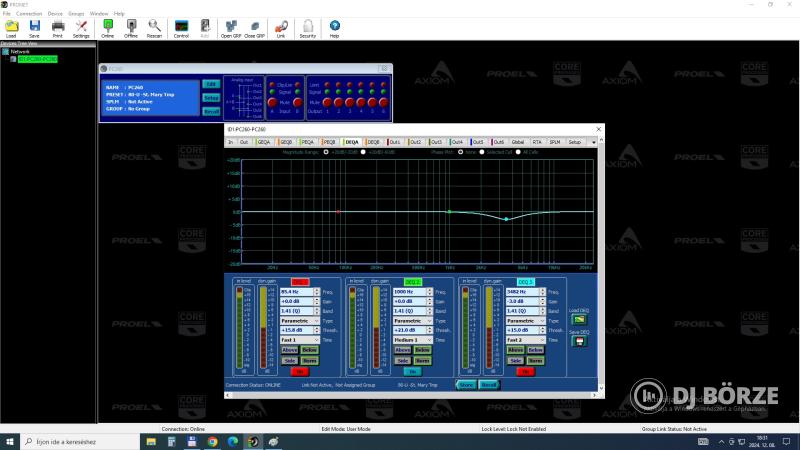Screen dimensions: 800x450
Task: Click the Link icon in the toolbar
Action: click(x=281, y=27)
